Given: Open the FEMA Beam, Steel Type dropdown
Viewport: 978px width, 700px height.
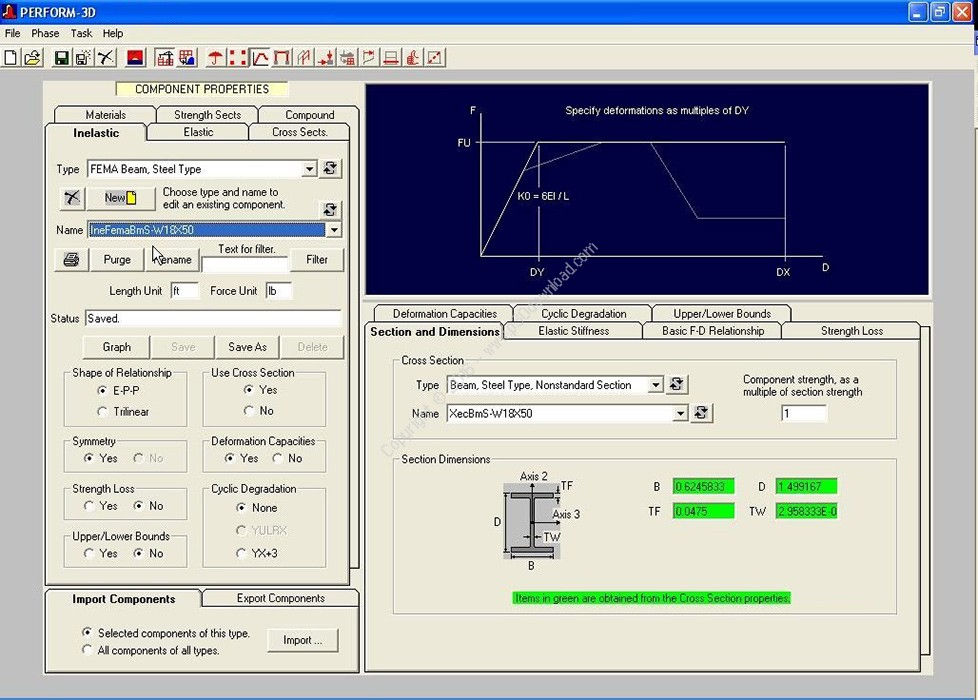Looking at the screenshot, I should point(309,169).
